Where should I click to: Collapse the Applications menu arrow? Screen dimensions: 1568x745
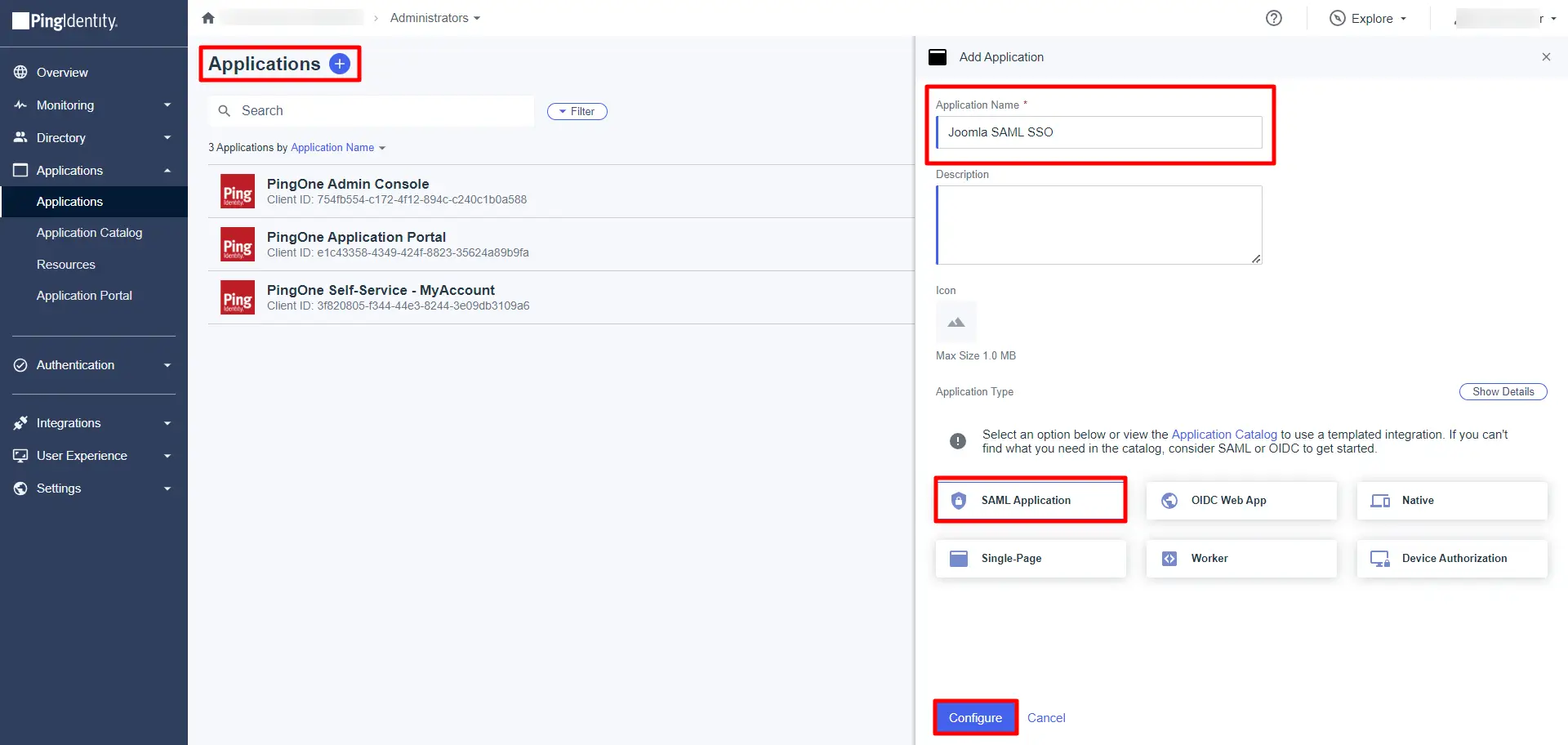pos(167,170)
